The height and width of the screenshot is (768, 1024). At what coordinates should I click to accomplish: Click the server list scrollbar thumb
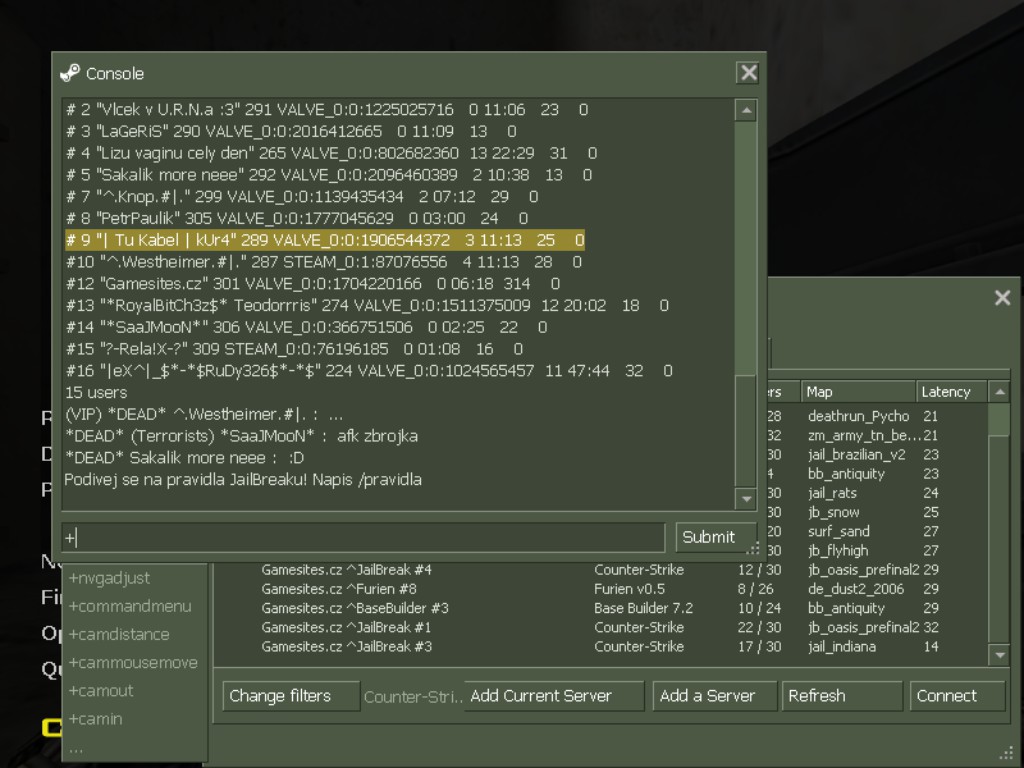(x=999, y=419)
